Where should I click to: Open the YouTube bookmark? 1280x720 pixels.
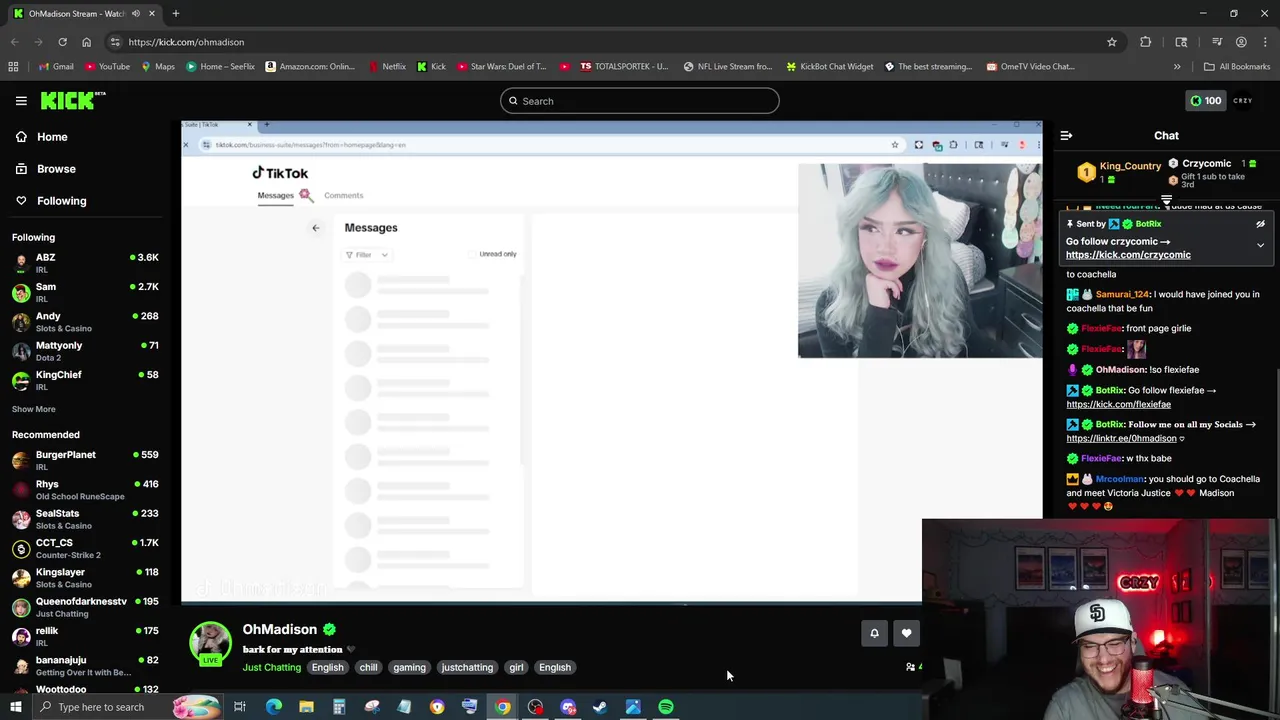107,67
